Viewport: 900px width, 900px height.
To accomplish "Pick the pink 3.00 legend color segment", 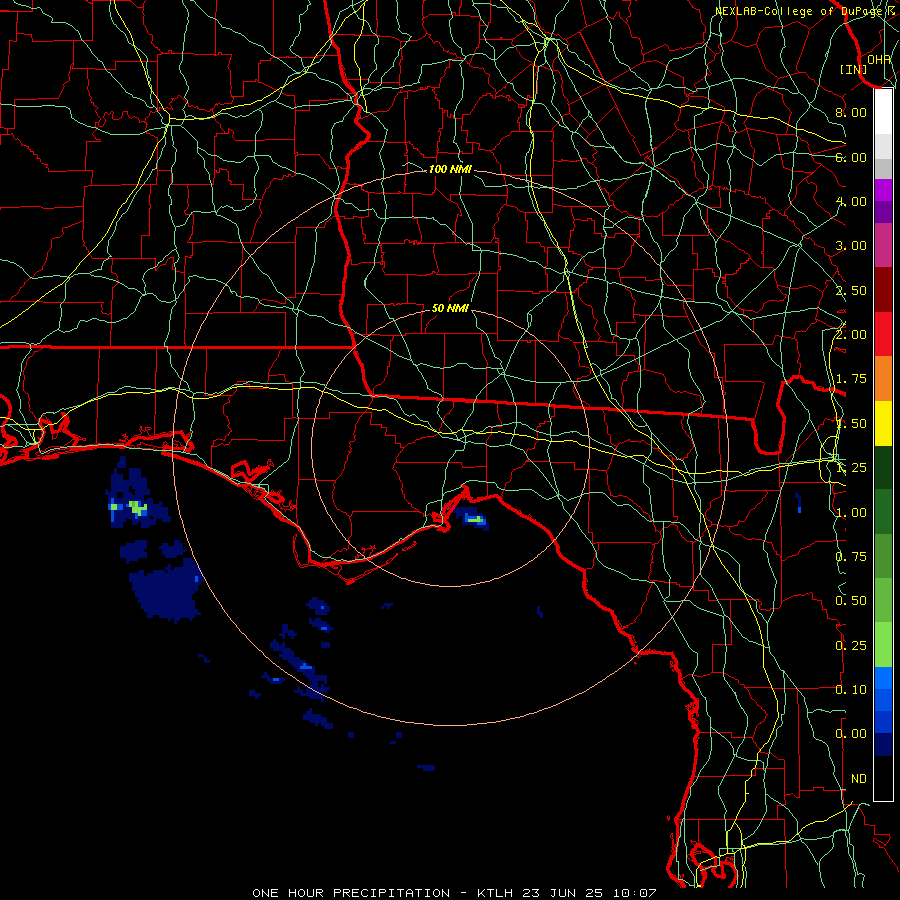I will tap(883, 245).
